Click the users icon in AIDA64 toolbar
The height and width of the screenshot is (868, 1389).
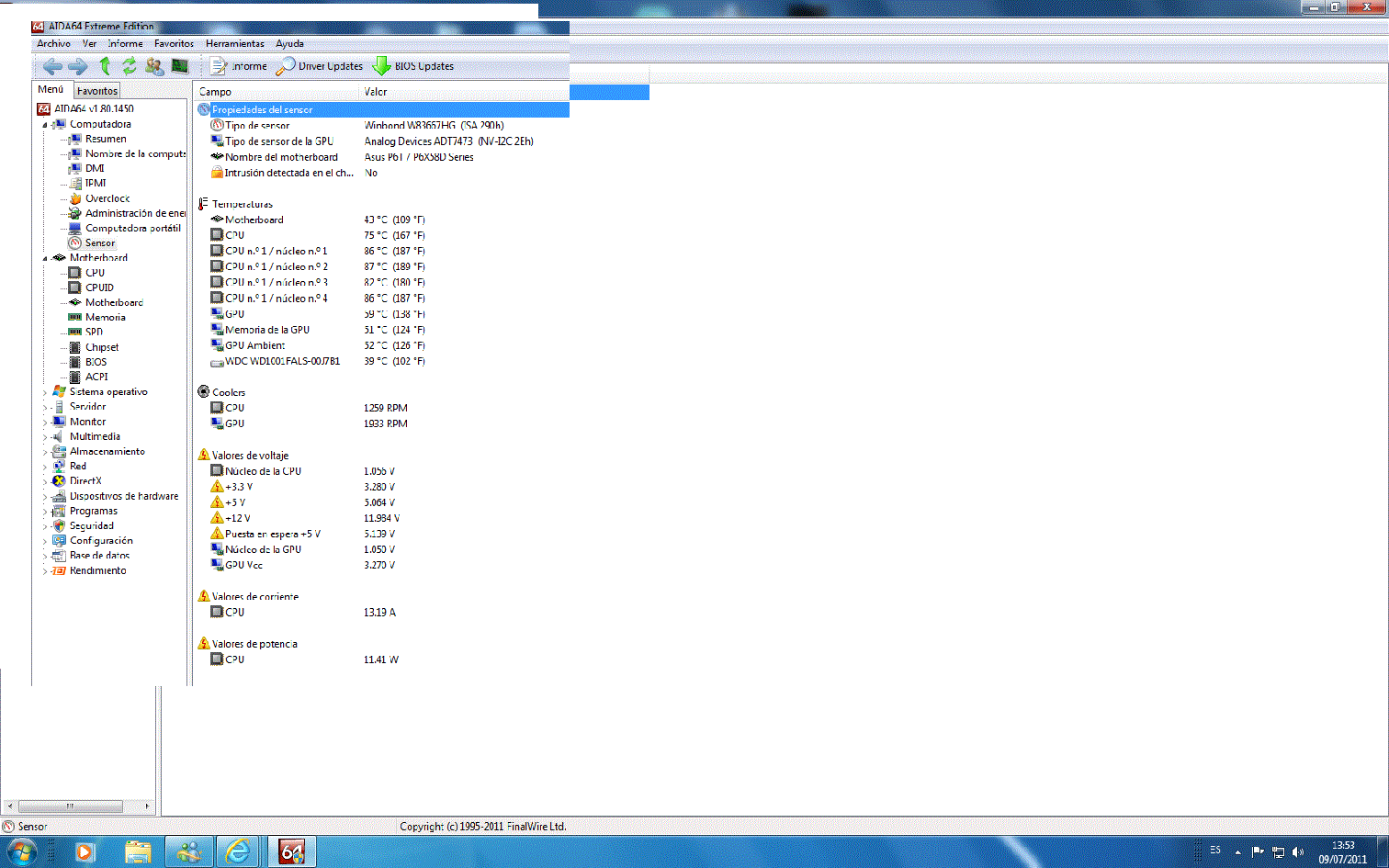tap(154, 66)
